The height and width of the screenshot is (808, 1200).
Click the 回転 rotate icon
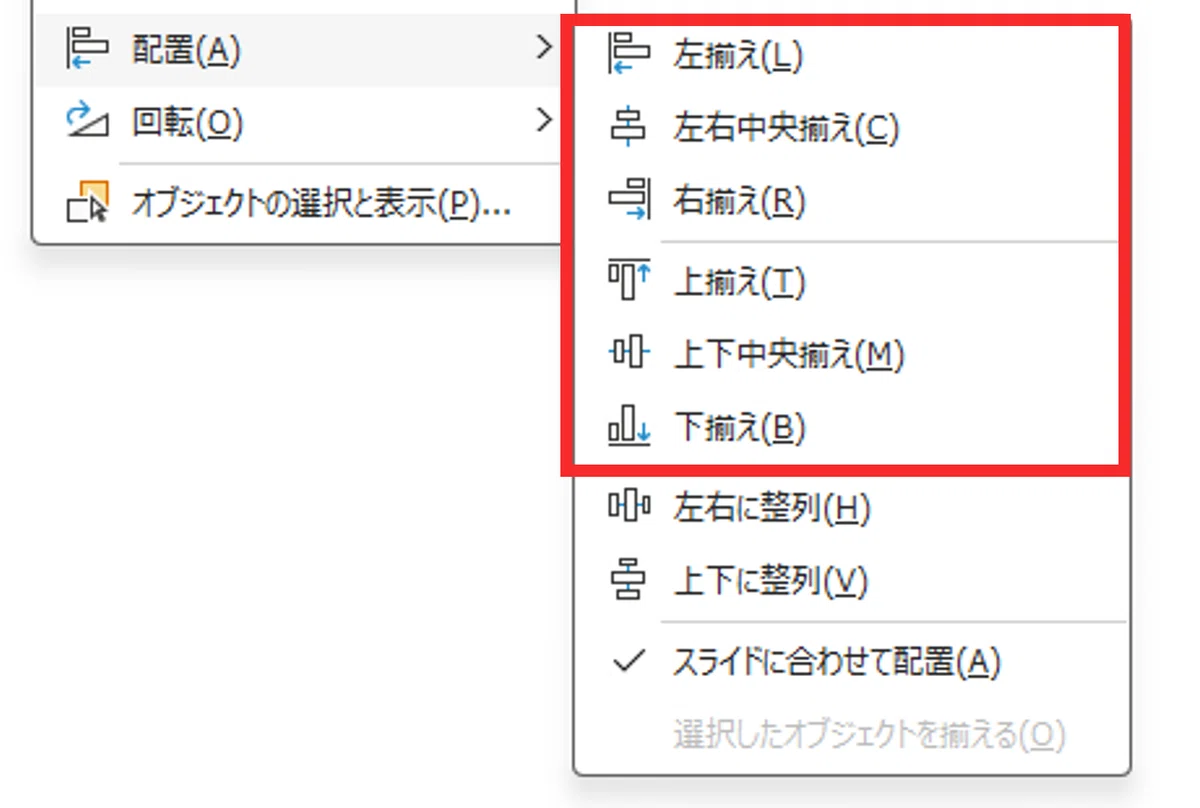[87, 121]
